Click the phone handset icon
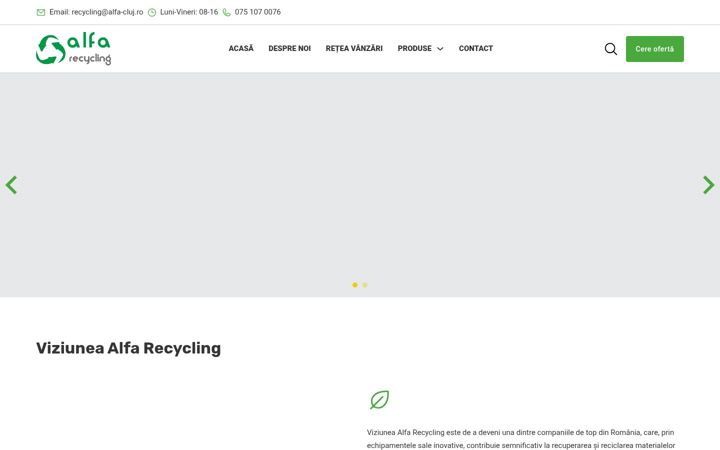 (226, 12)
